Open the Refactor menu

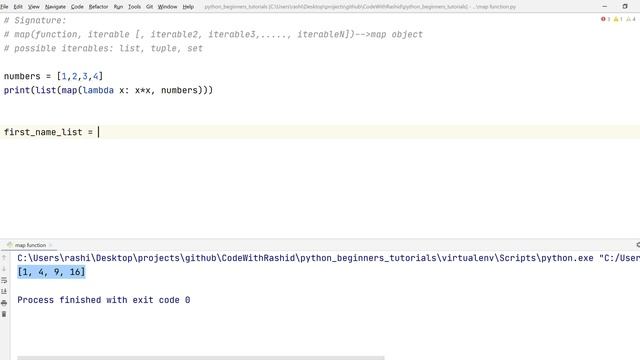[98, 7]
